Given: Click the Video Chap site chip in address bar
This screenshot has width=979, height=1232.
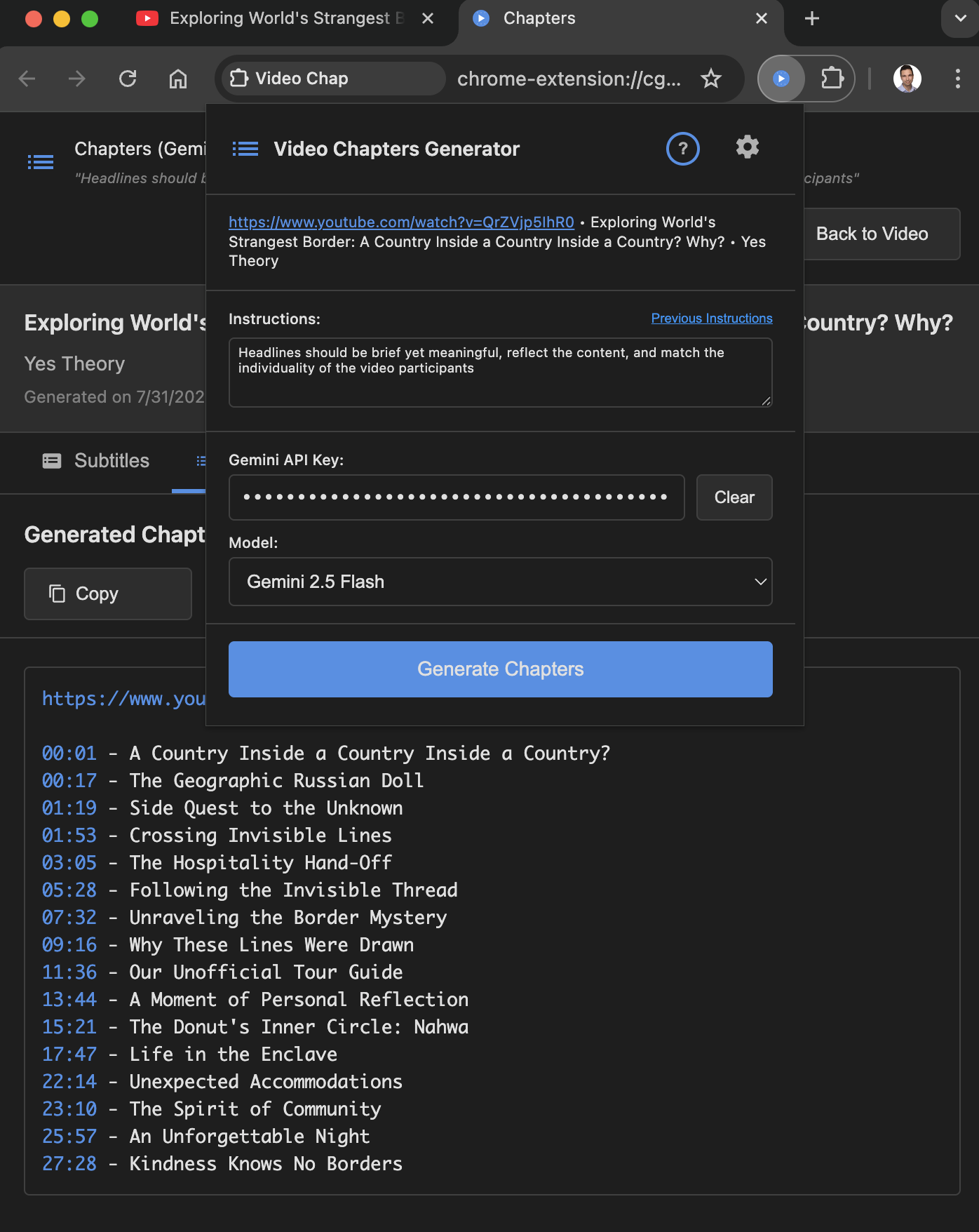Looking at the screenshot, I should point(332,79).
